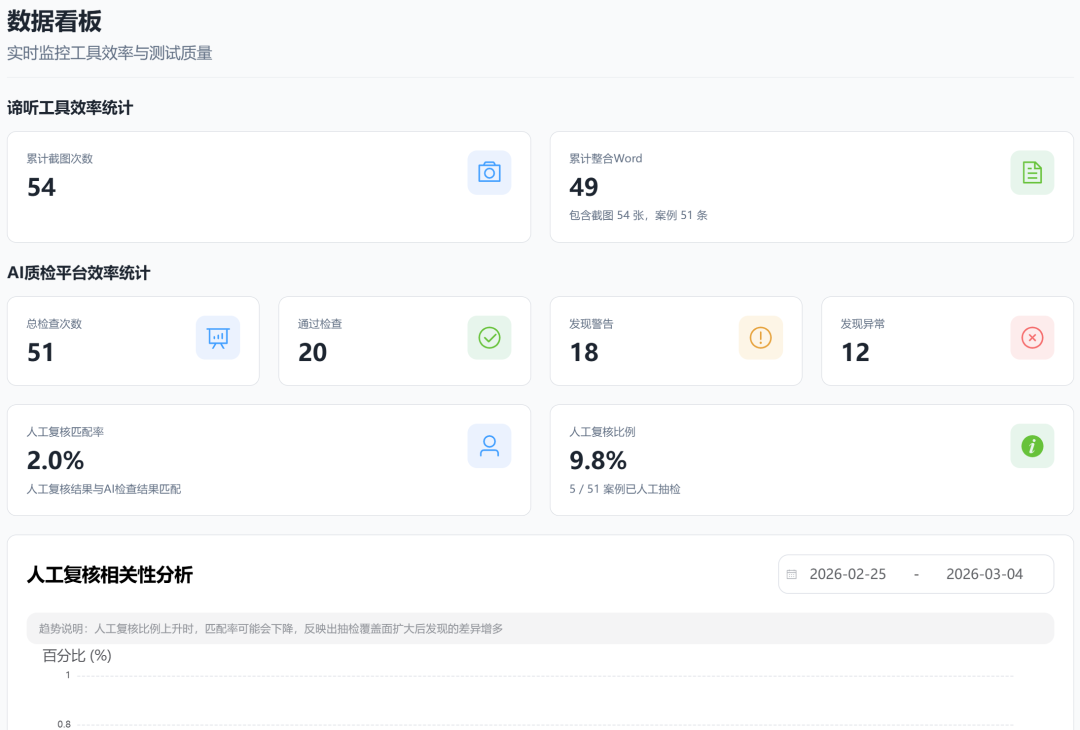Set the end date 2026-03-04 field

pos(984,575)
